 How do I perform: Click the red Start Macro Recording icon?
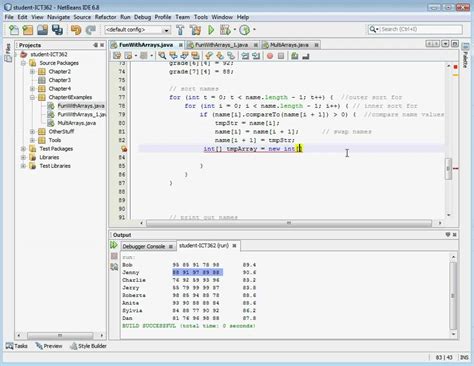click(x=270, y=56)
